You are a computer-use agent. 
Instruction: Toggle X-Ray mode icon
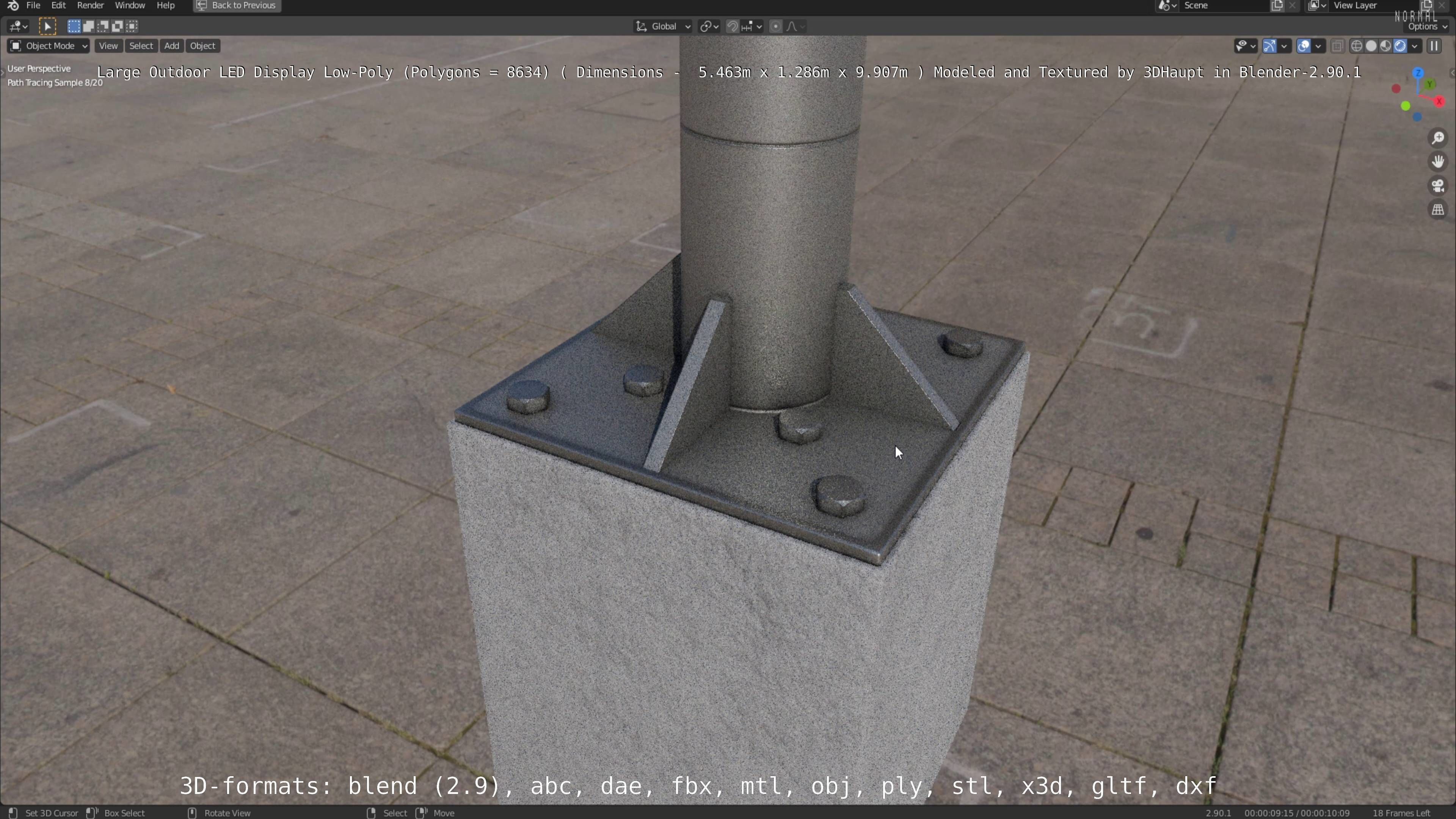[x=1337, y=46]
